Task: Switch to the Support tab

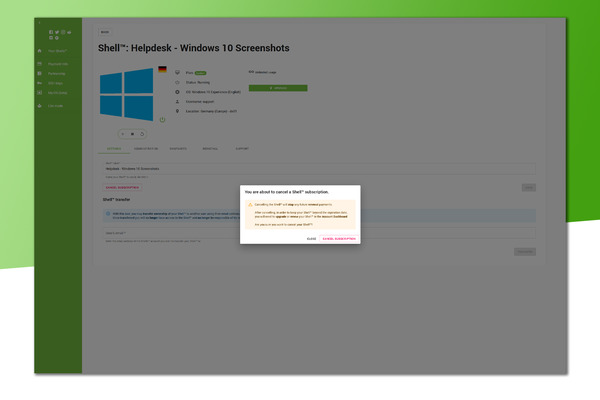Action: (x=241, y=148)
